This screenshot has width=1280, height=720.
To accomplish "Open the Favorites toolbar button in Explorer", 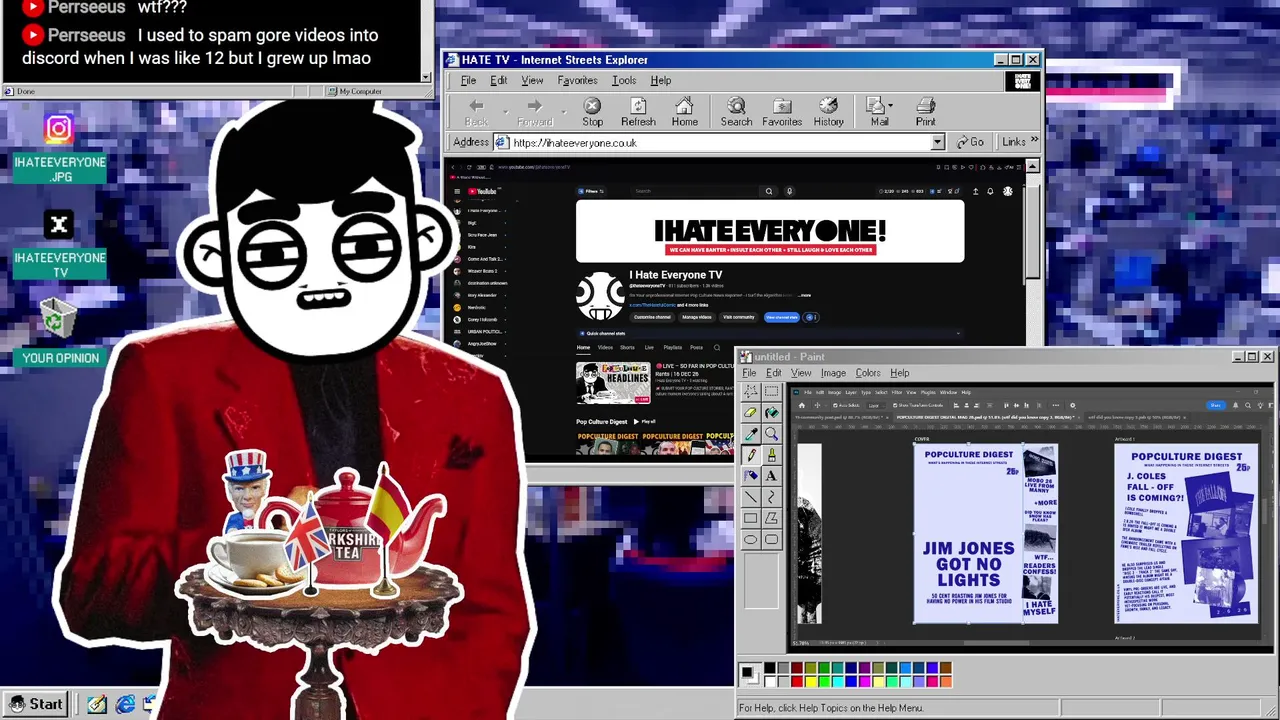I will click(x=782, y=112).
